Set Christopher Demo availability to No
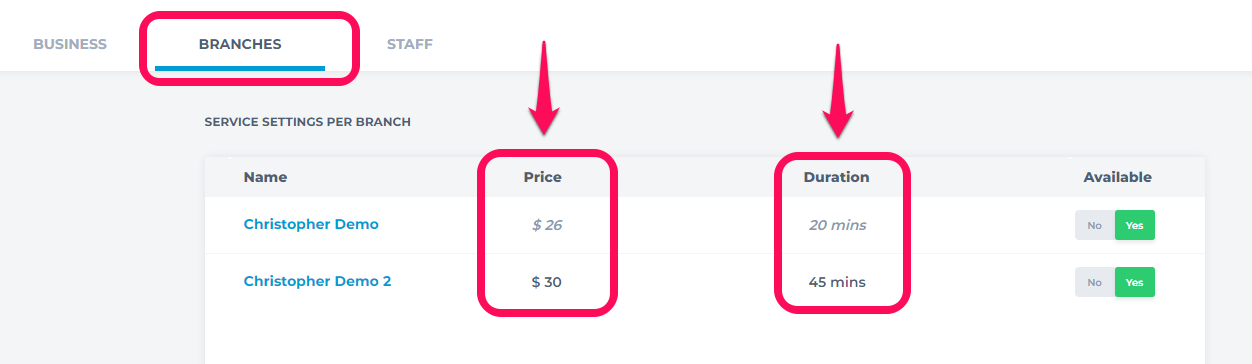1252x364 pixels. tap(1095, 225)
